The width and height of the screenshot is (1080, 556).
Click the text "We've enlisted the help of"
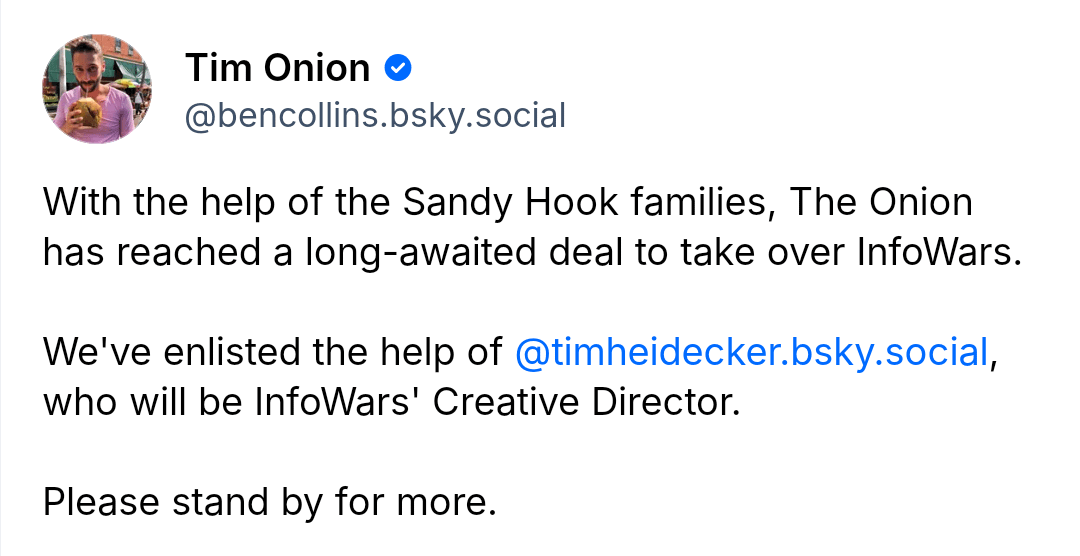point(272,352)
